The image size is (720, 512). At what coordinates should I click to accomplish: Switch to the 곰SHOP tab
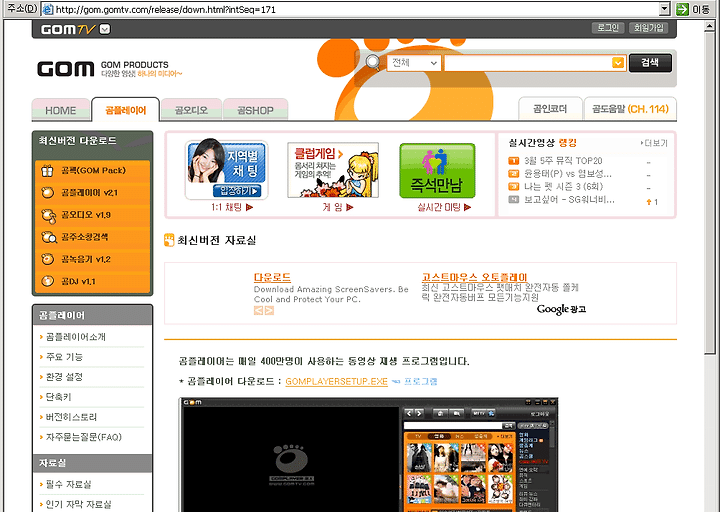pos(255,110)
